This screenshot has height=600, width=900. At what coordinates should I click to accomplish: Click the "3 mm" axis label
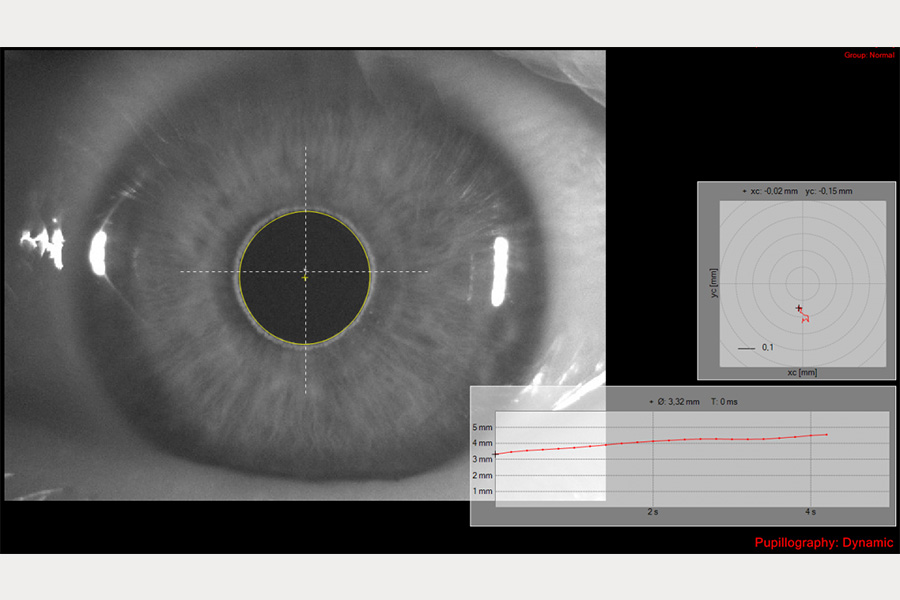coord(482,459)
